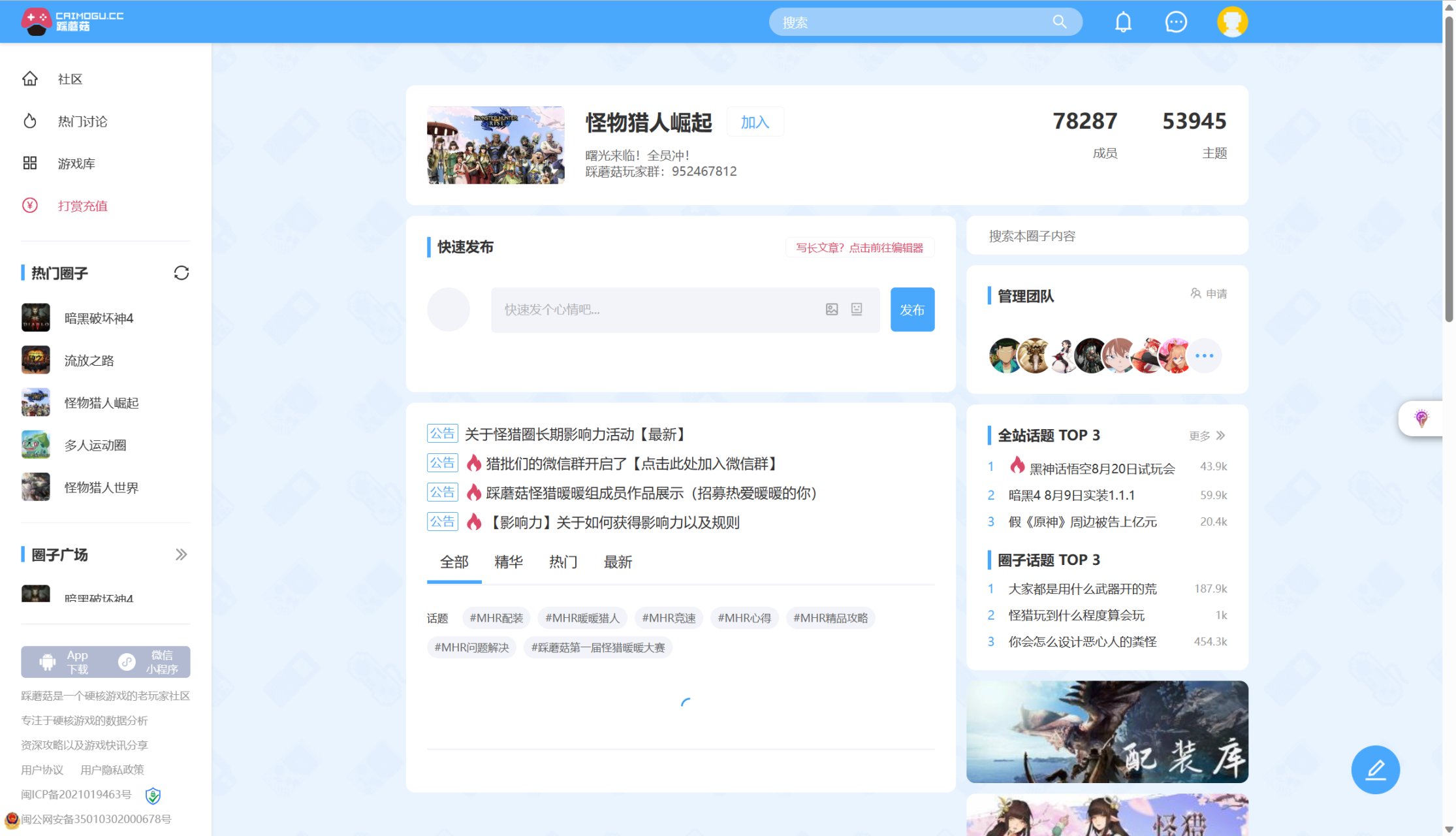The height and width of the screenshot is (836, 1456).
Task: Click the insert image icon in post box
Action: (832, 310)
